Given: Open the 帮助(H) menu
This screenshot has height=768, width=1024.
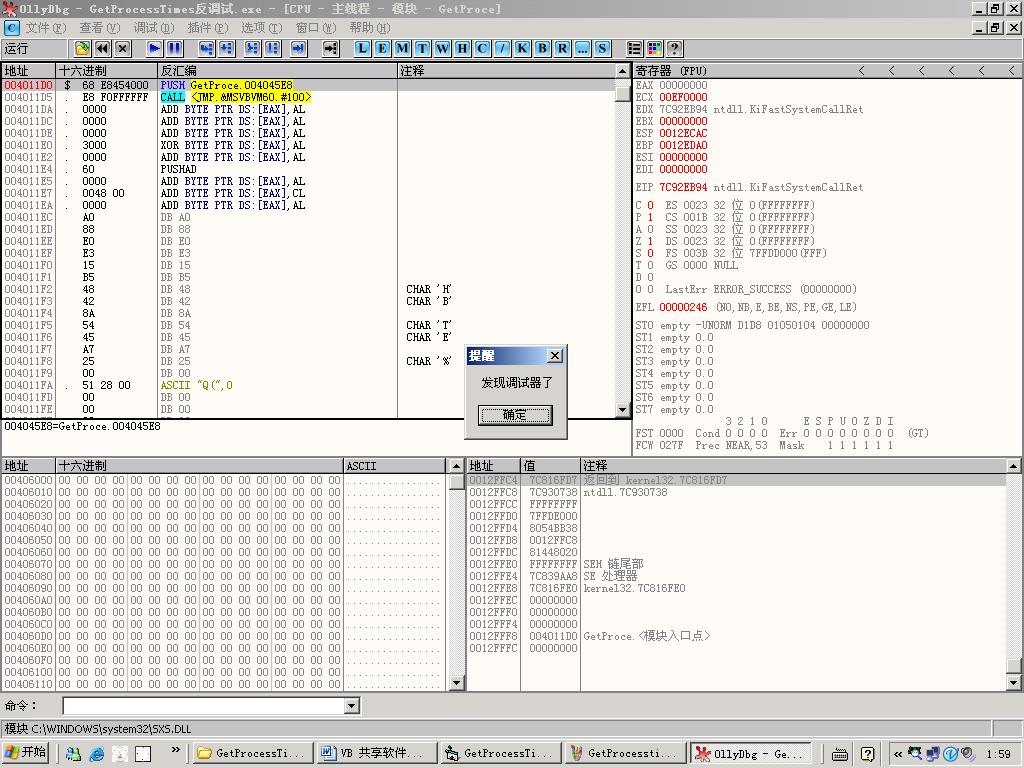Looking at the screenshot, I should tap(370, 28).
